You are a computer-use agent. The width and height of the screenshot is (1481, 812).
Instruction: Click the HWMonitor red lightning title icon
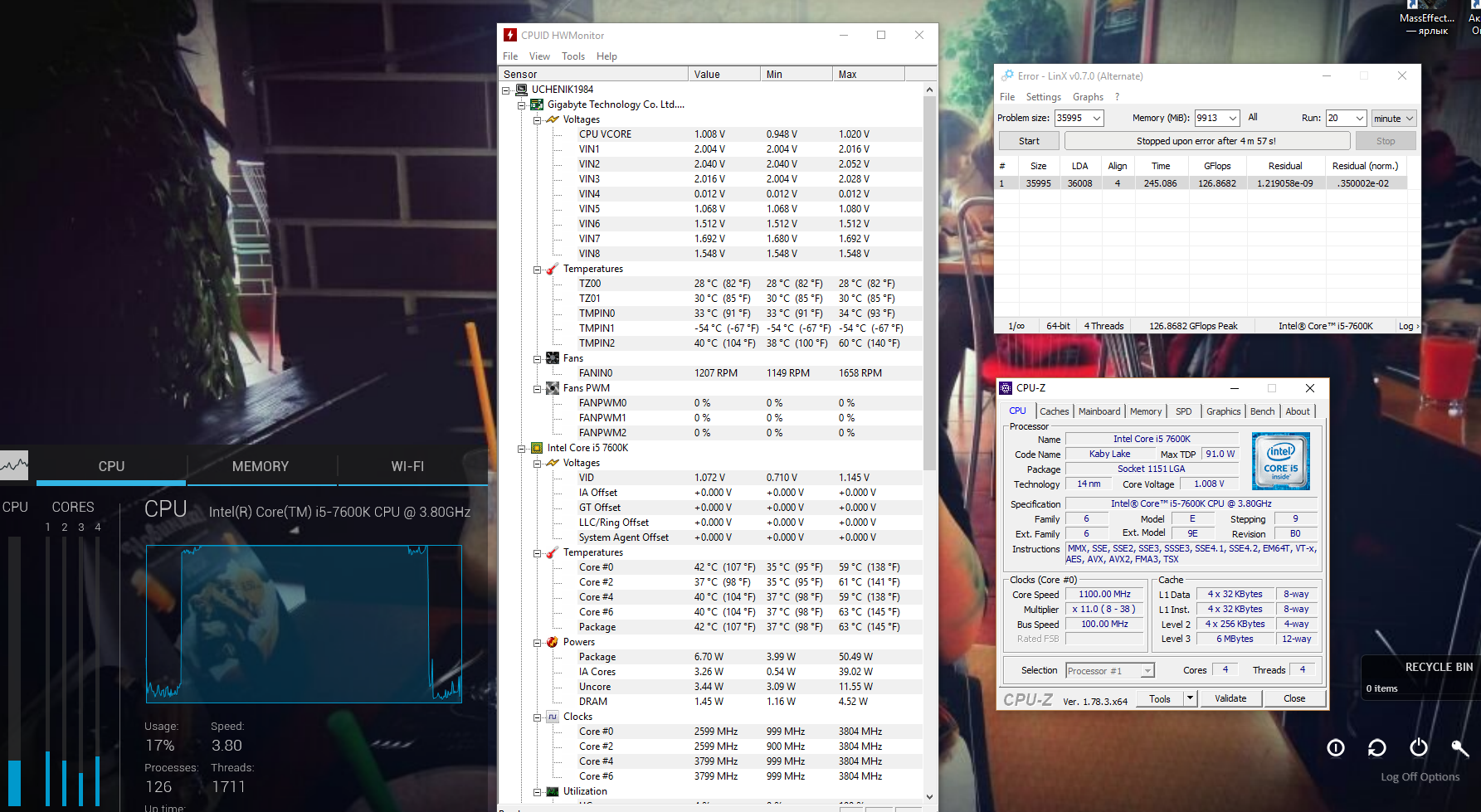tap(510, 35)
